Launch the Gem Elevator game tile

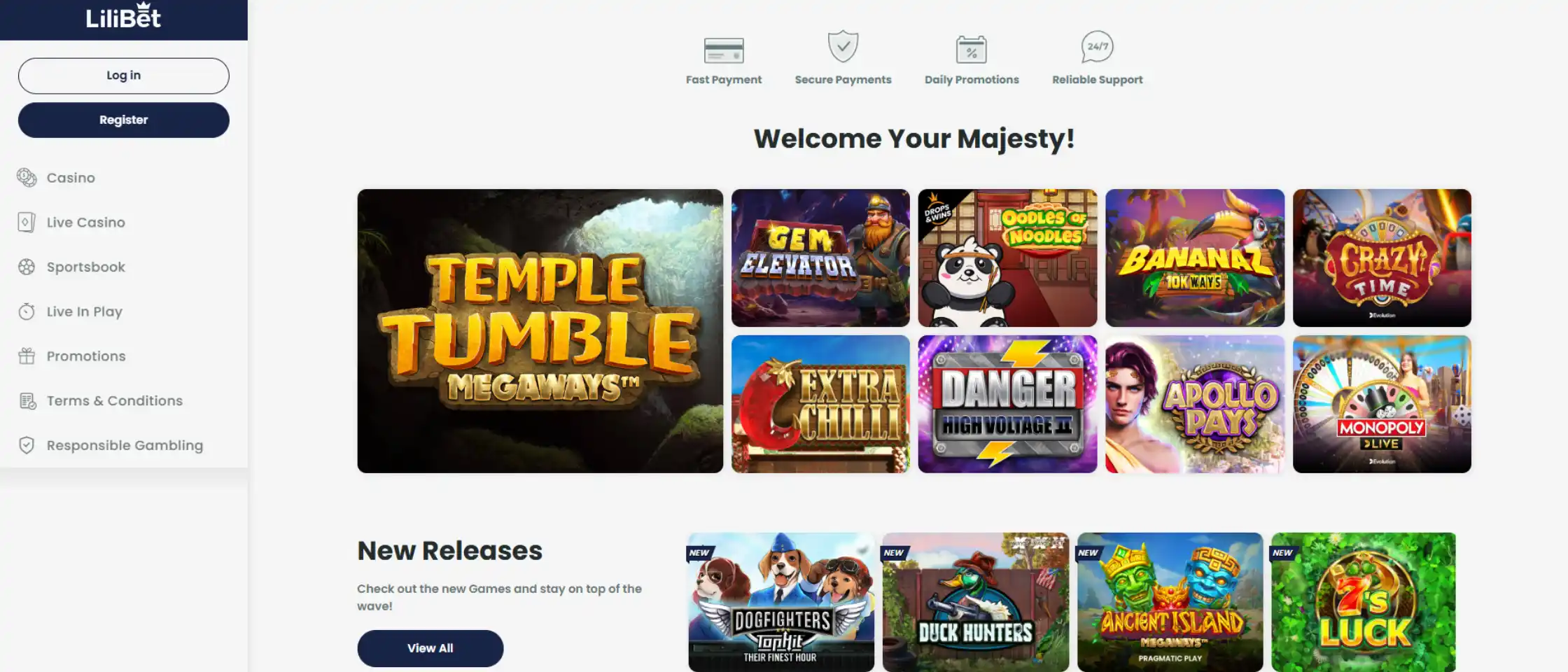[820, 258]
